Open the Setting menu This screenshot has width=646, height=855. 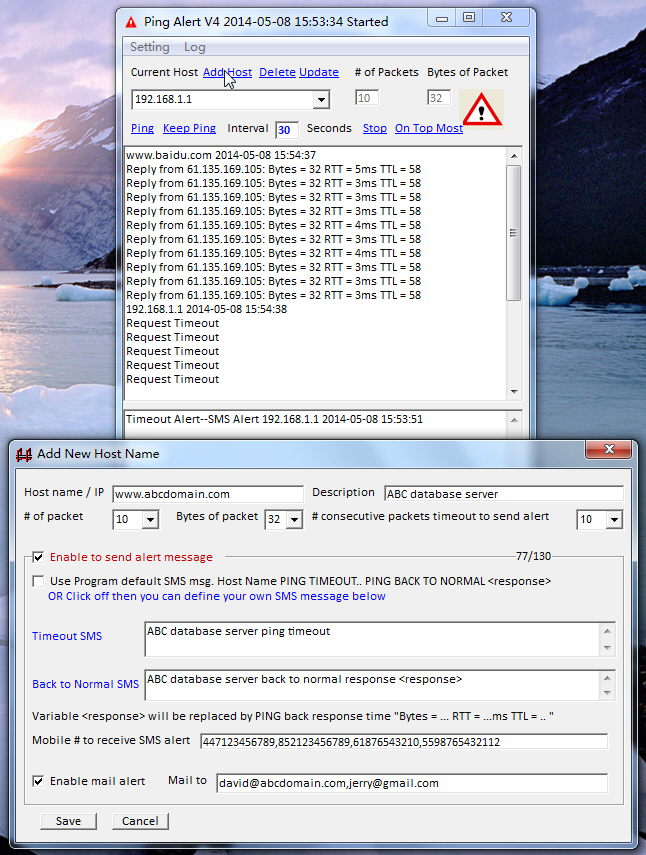[150, 47]
